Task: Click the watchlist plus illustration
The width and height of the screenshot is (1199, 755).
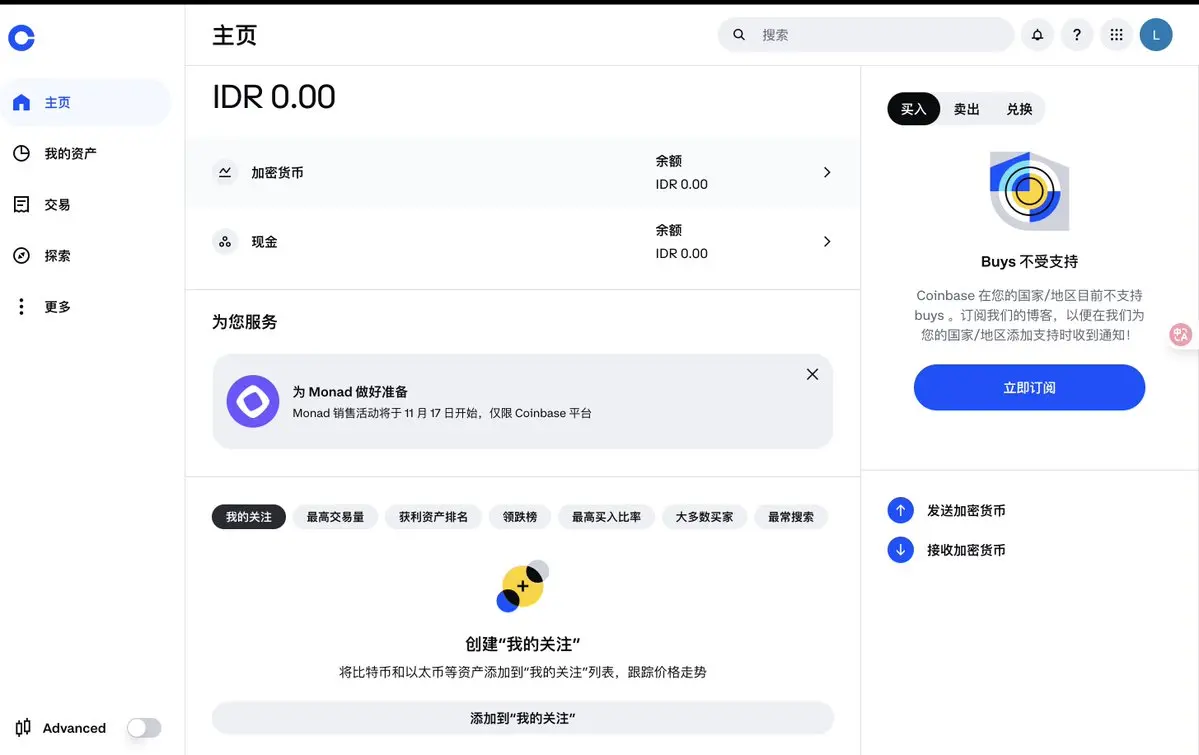Action: point(523,586)
